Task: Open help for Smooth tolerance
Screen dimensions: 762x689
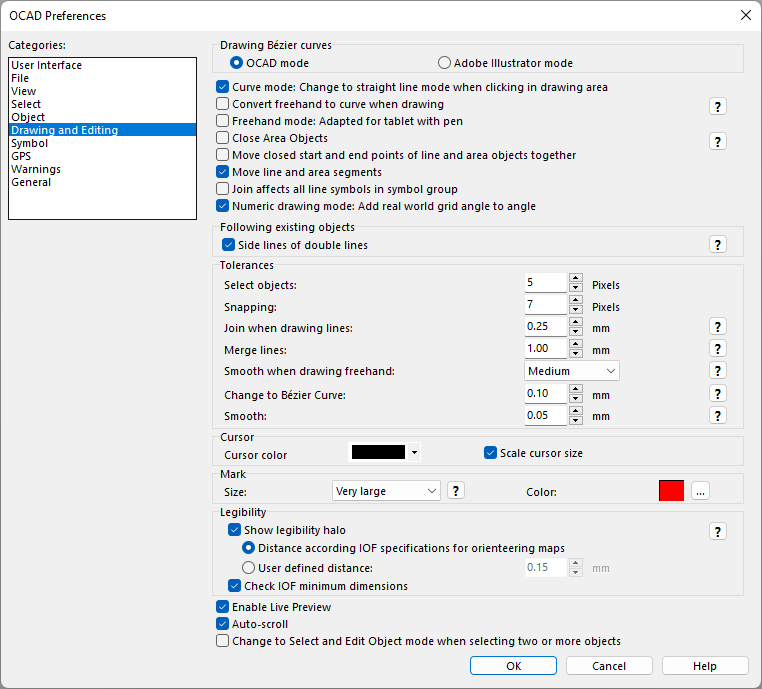Action: click(x=717, y=415)
